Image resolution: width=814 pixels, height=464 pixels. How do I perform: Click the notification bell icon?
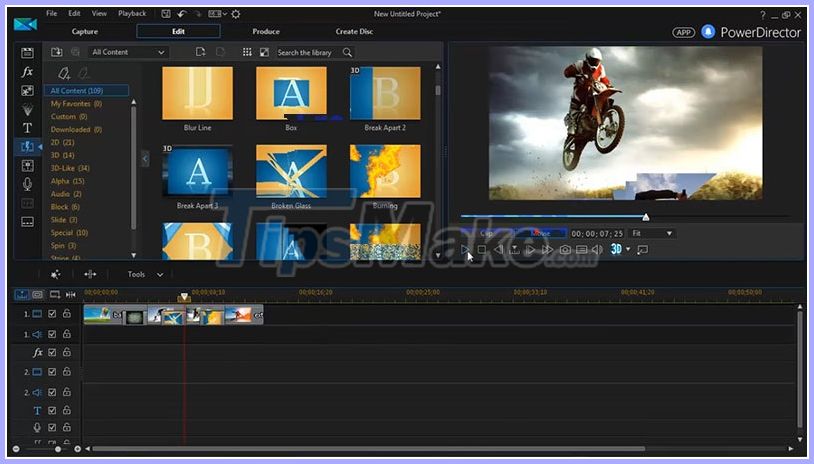[708, 32]
